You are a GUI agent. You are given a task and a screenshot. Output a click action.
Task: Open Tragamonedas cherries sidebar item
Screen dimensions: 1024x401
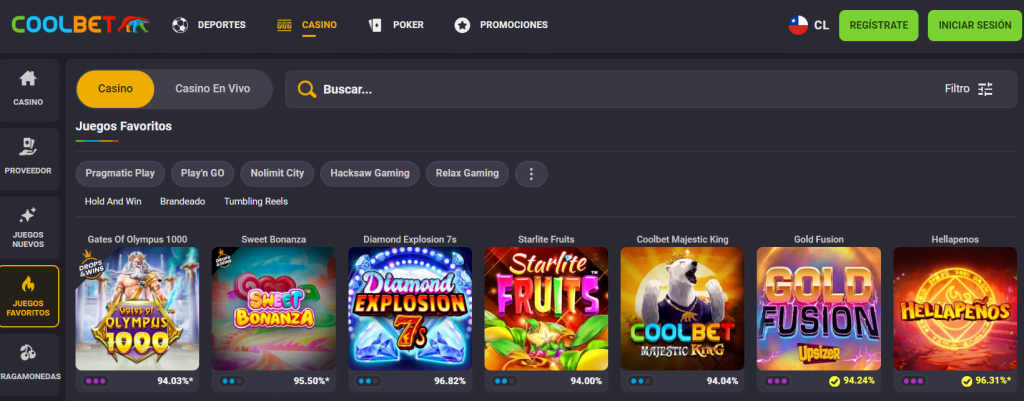[x=28, y=364]
